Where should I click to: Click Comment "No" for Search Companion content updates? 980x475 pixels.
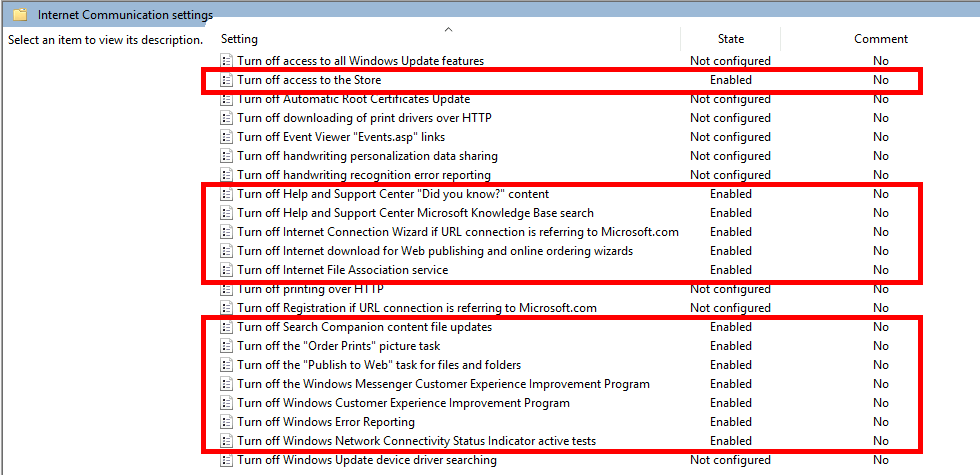pyautogui.click(x=881, y=327)
